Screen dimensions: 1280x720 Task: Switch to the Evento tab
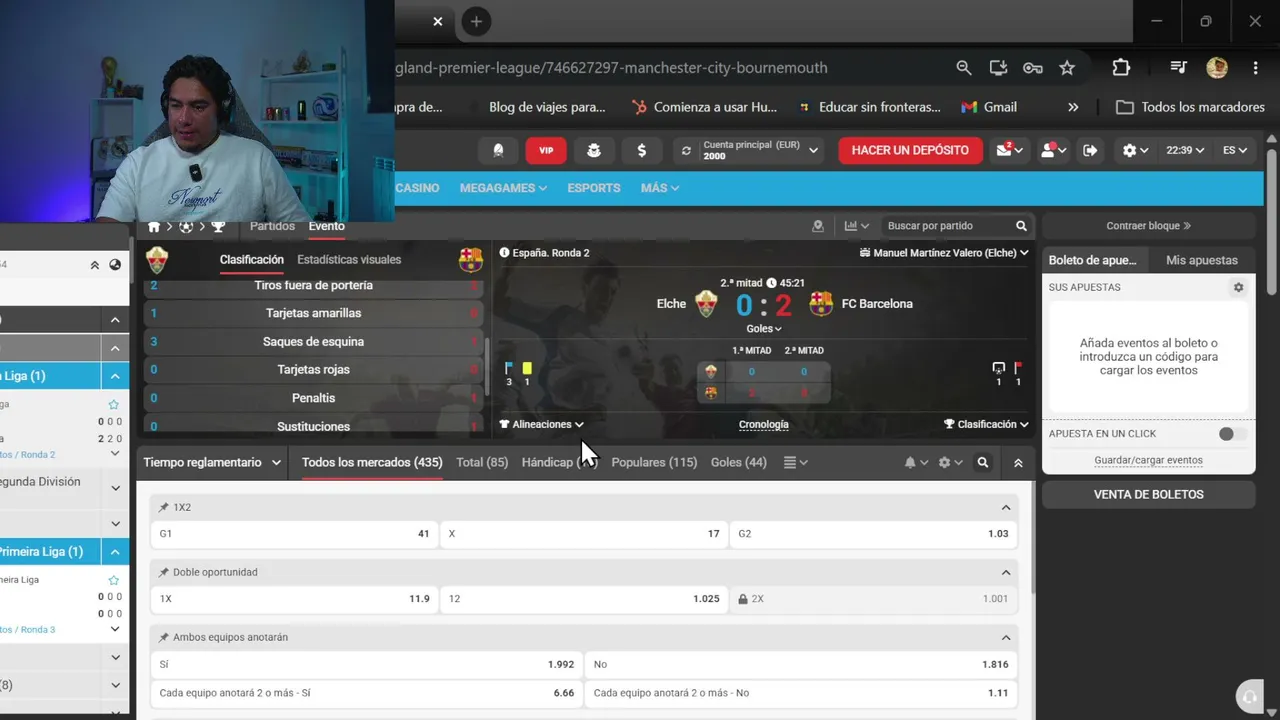click(x=326, y=226)
